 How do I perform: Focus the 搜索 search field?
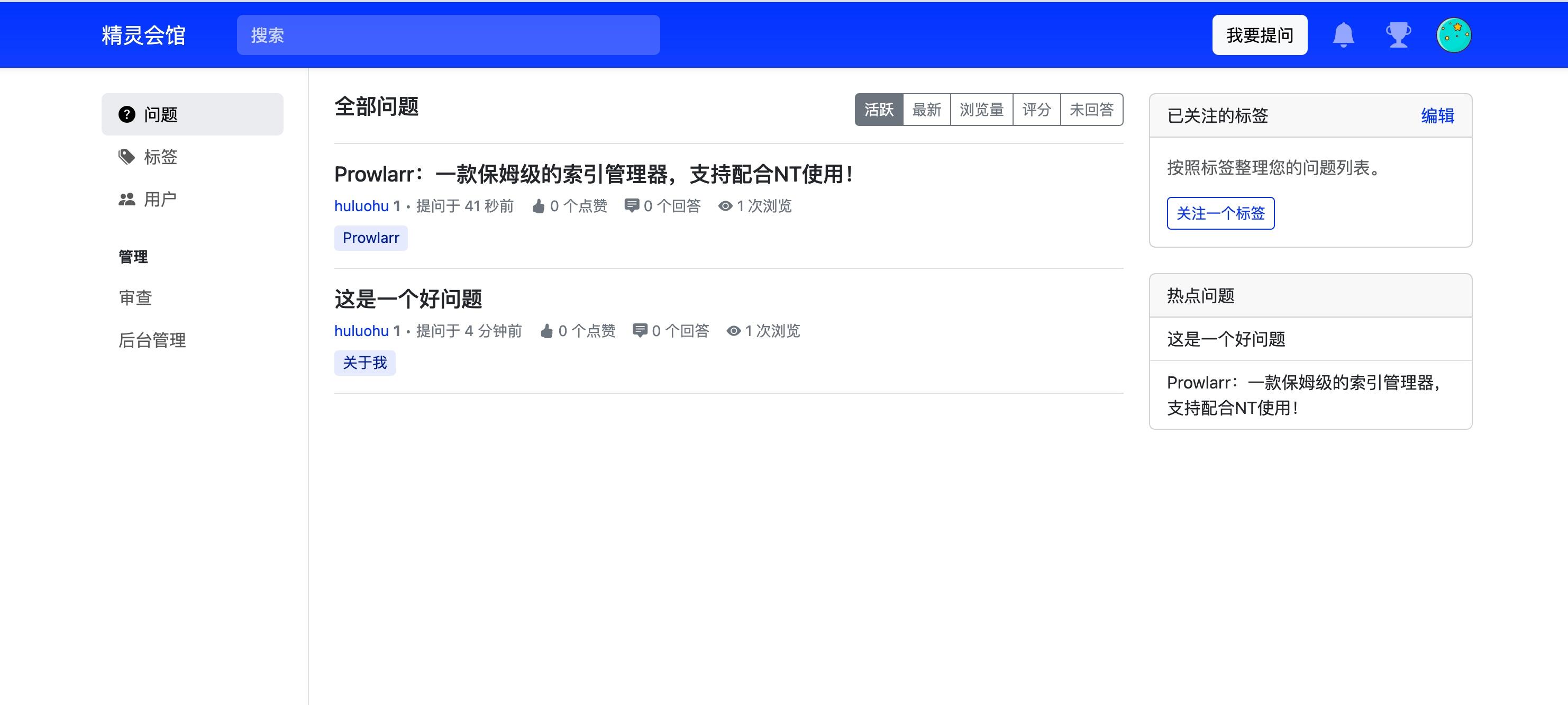(448, 35)
